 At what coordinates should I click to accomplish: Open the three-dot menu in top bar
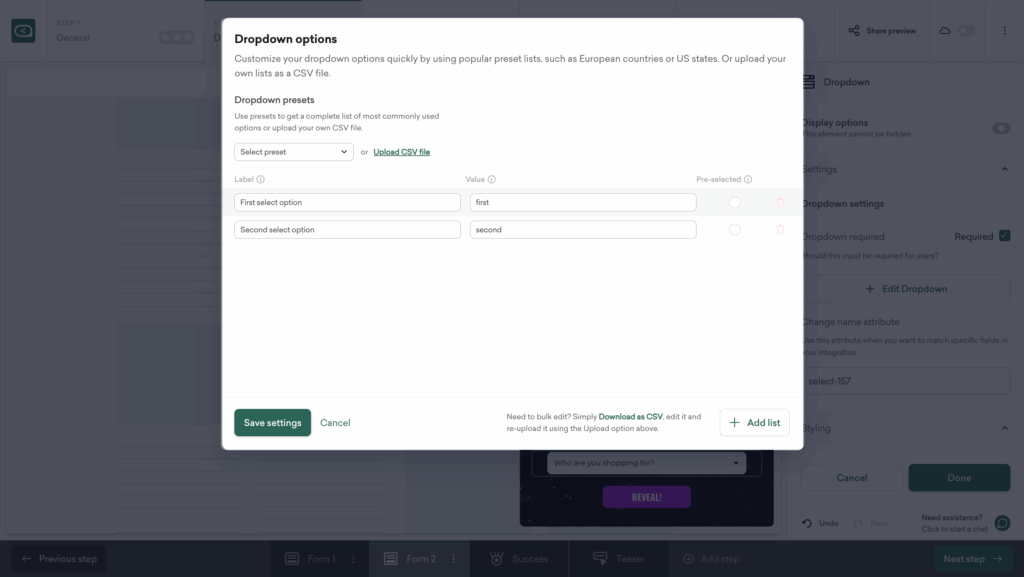1004,31
